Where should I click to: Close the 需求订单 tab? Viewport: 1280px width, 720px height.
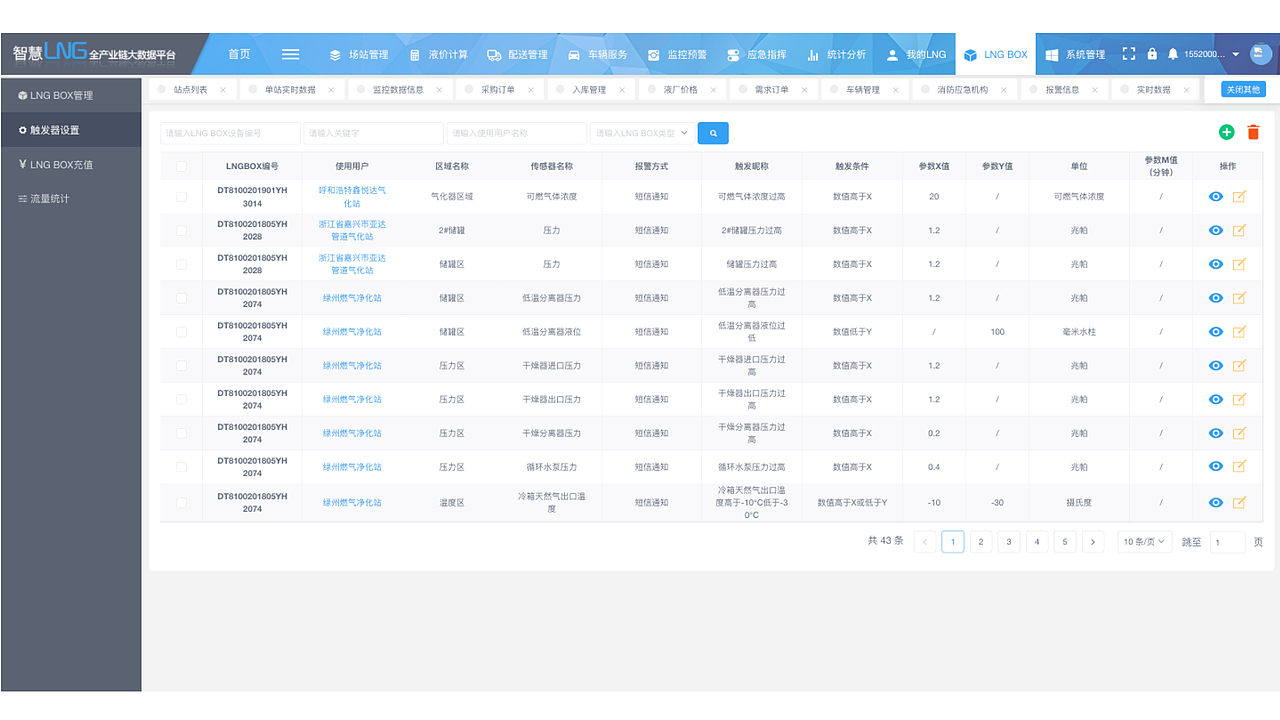pyautogui.click(x=804, y=90)
